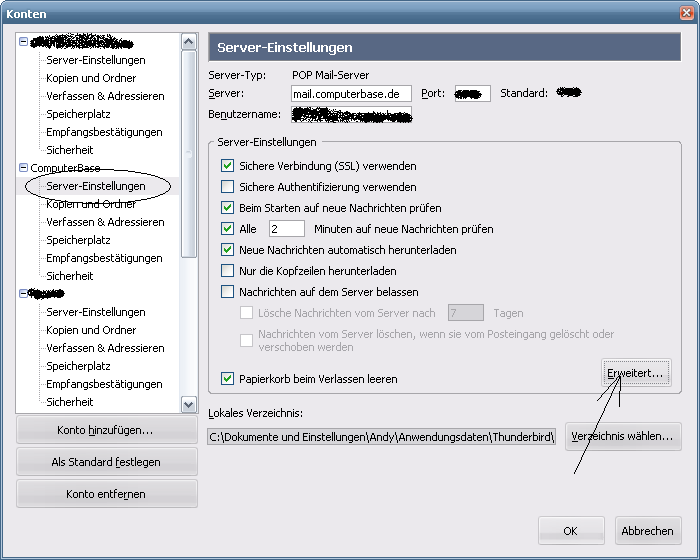The image size is (700, 560).
Task: Click the account list scrollbar thumb
Action: pos(188,154)
